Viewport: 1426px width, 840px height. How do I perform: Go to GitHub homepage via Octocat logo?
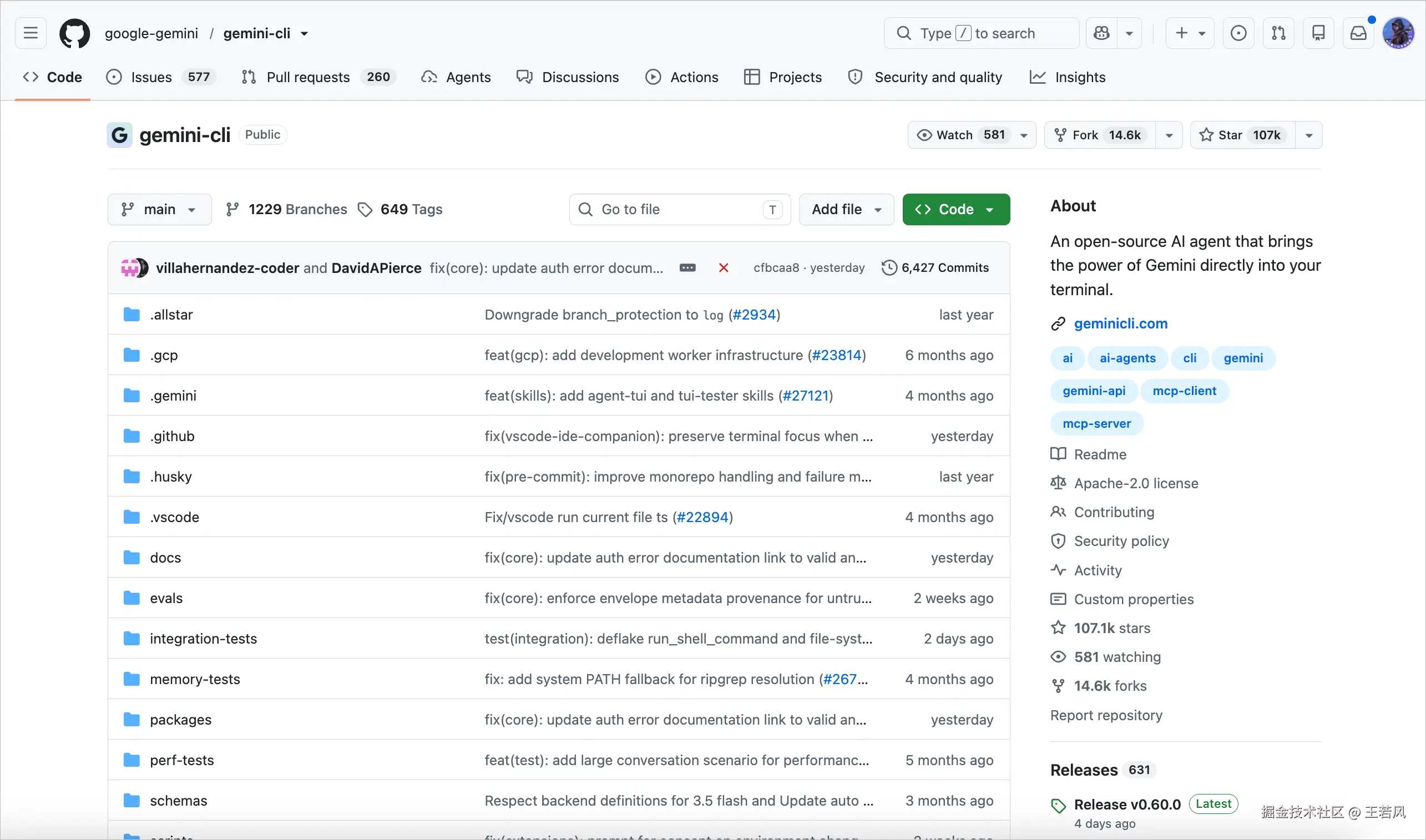coord(75,33)
